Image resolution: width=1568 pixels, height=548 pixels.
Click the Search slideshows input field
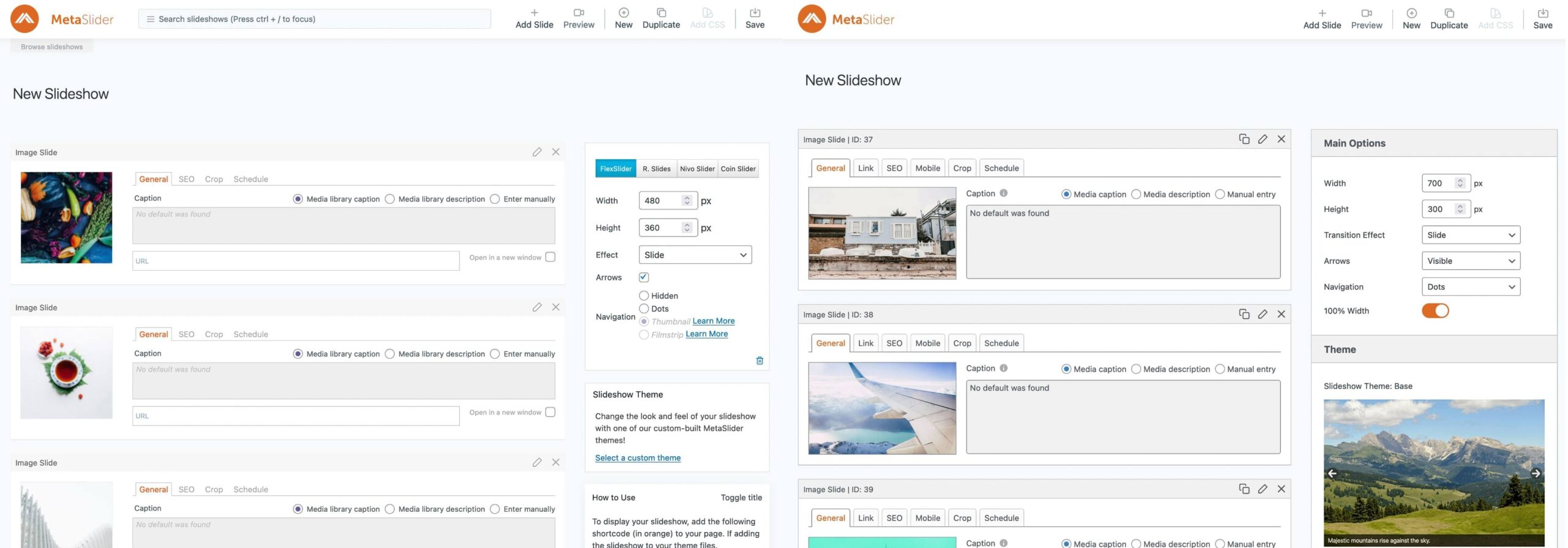pyautogui.click(x=315, y=19)
